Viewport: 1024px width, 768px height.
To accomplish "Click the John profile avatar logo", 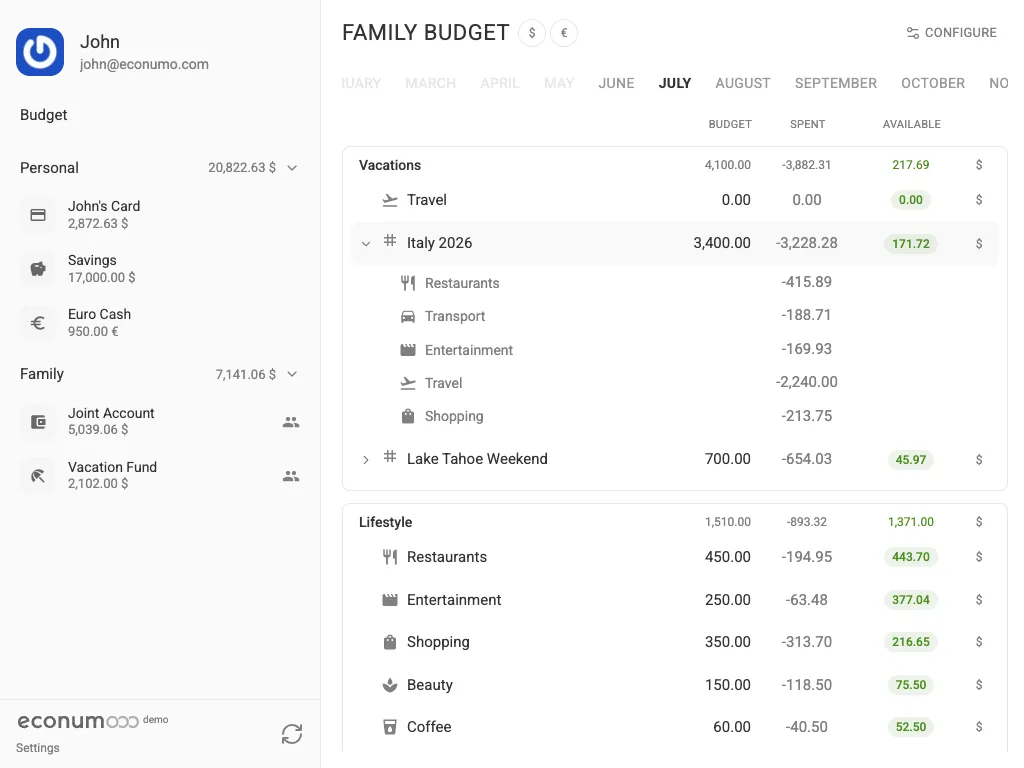I will click(40, 52).
